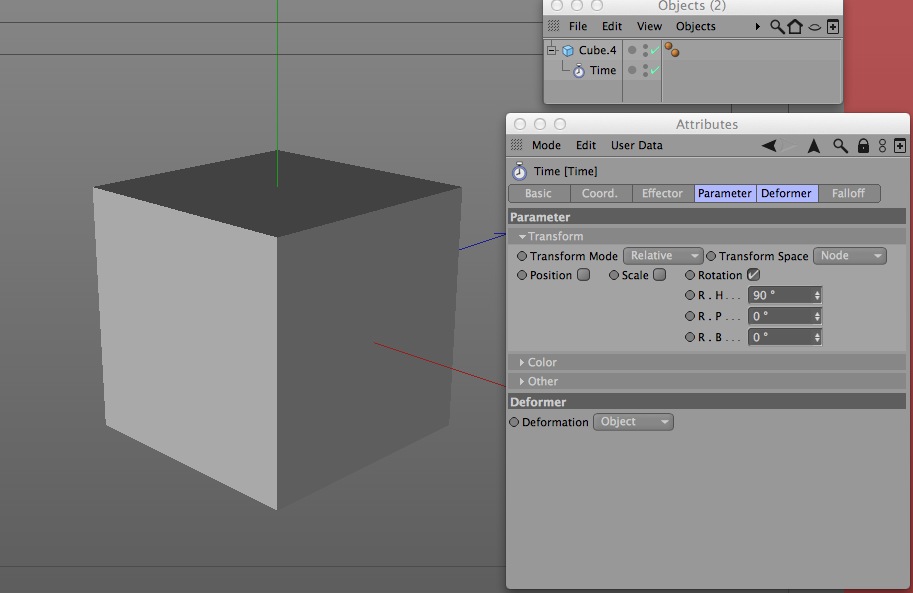The height and width of the screenshot is (593, 913).
Task: Enable the Position checkbox
Action: click(583, 274)
